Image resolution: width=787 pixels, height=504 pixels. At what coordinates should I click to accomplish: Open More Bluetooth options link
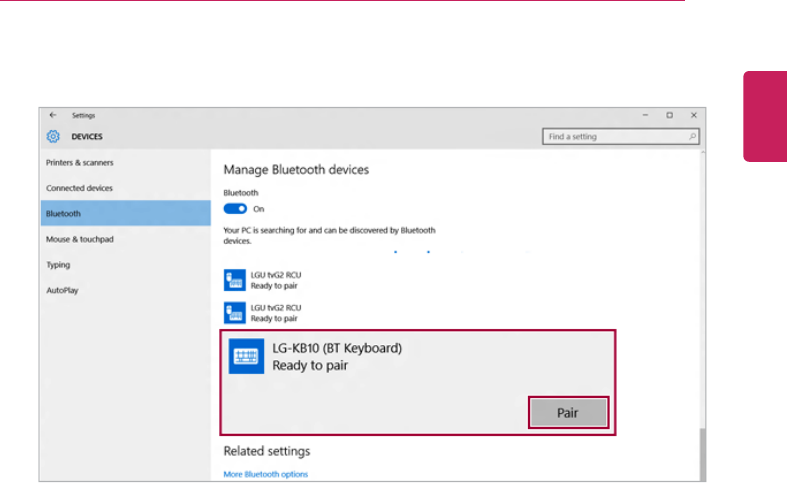point(266,474)
